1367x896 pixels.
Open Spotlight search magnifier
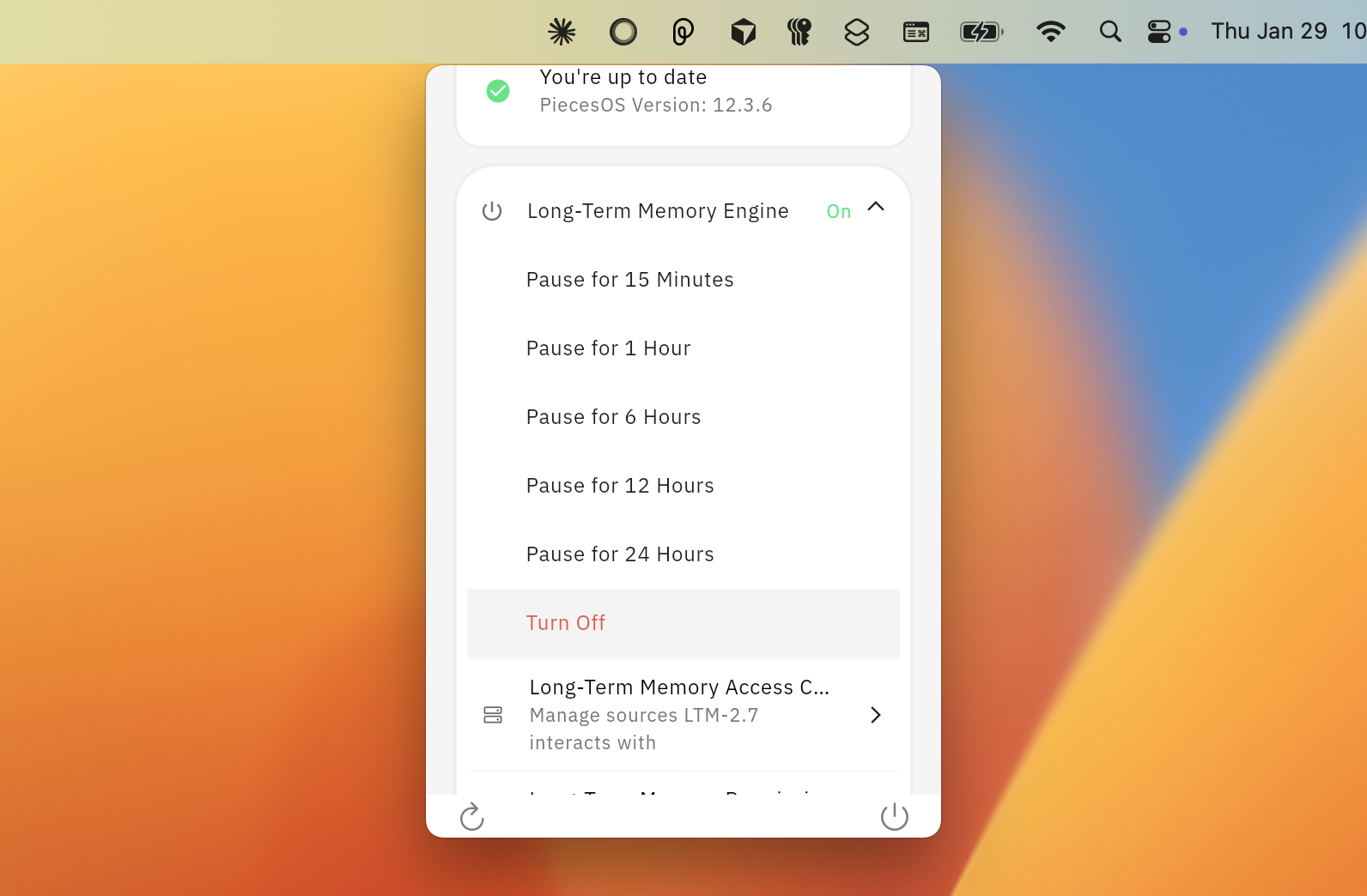(x=1110, y=32)
